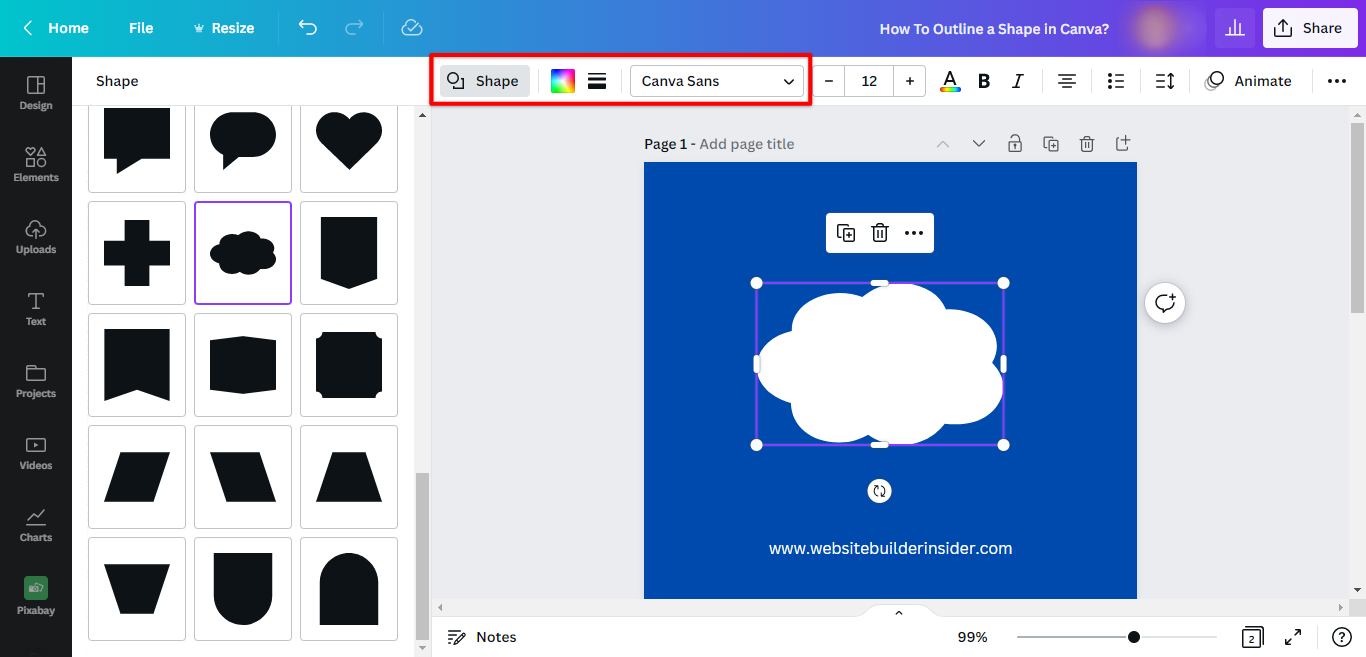Open the Canva Sans font dropdown
Viewport: 1366px width, 657px height.
click(x=716, y=81)
